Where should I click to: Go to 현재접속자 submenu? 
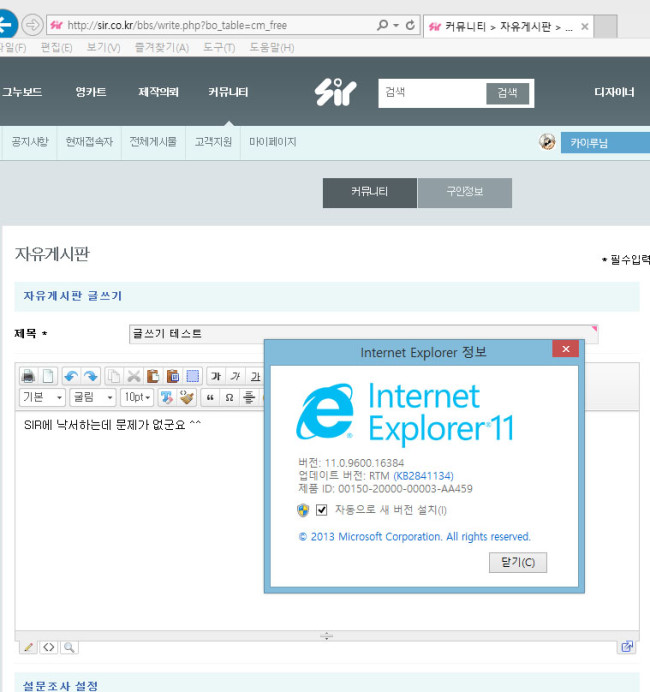pyautogui.click(x=89, y=142)
